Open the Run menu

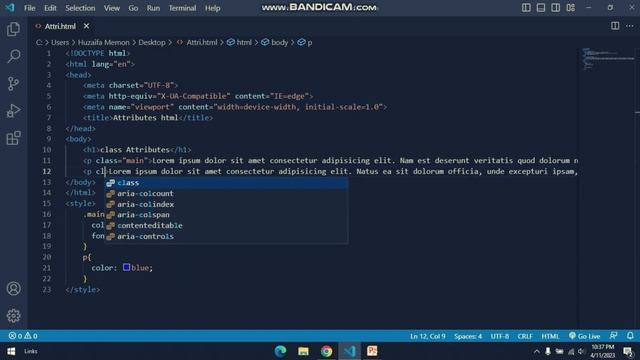pos(153,8)
